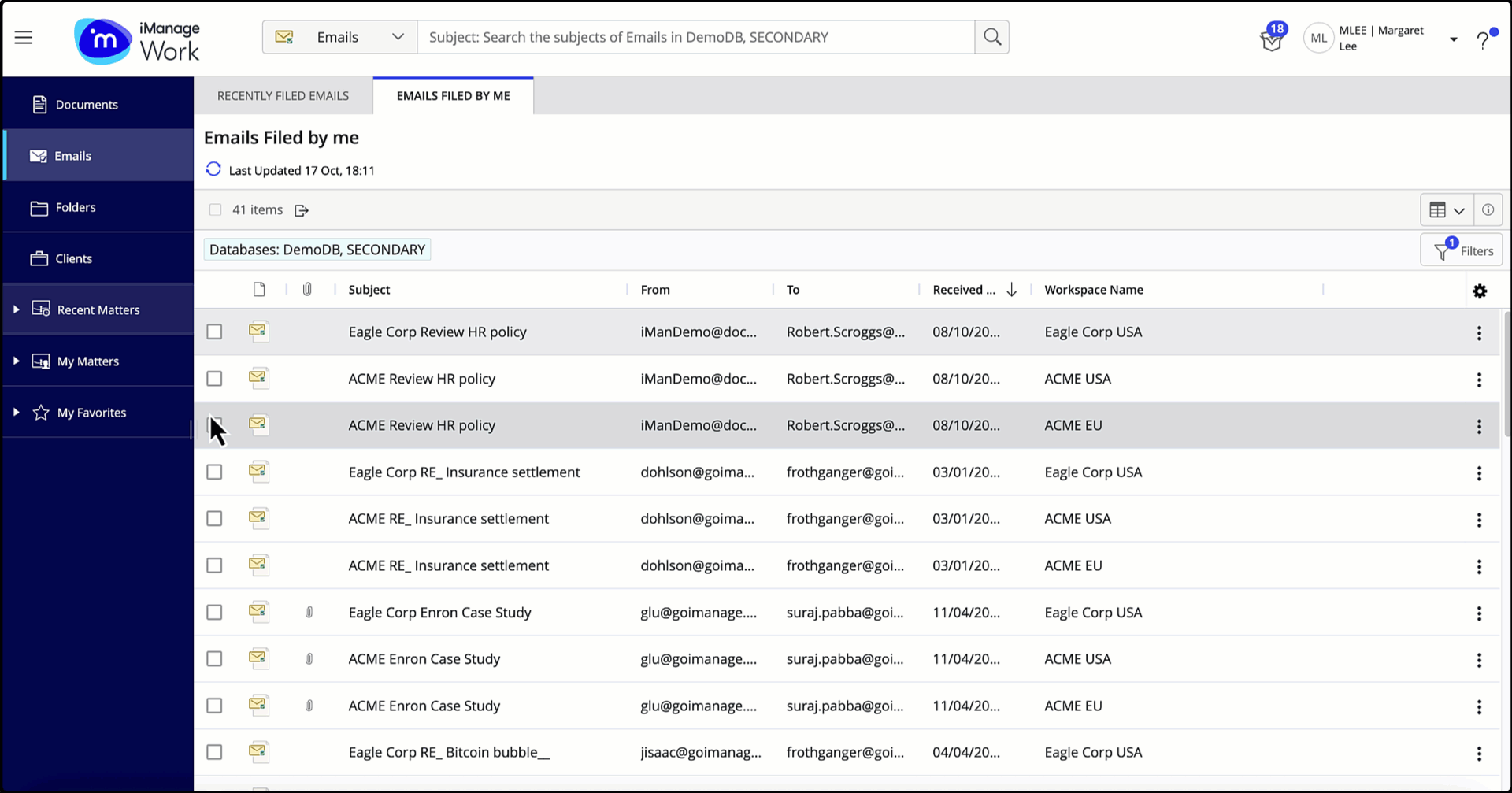This screenshot has width=1512, height=793.
Task: Open the column settings gear
Action: (1480, 291)
